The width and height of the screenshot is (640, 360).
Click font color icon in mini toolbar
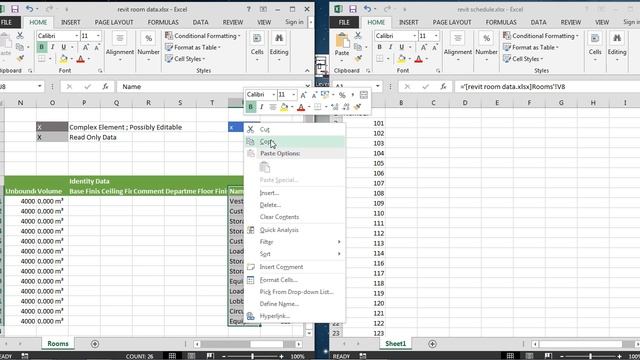pos(301,107)
